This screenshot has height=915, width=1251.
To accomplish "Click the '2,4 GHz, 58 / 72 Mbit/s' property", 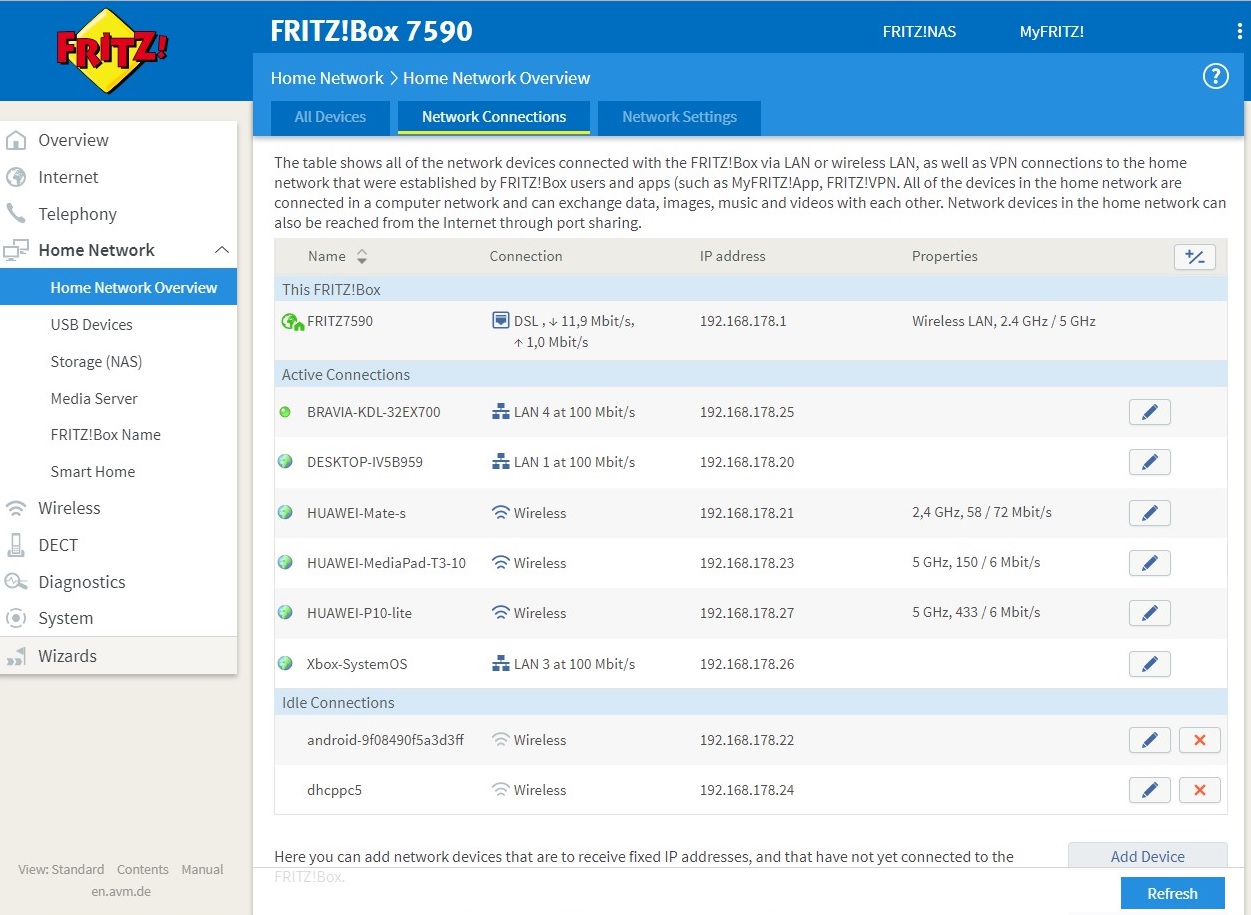I will (x=982, y=513).
